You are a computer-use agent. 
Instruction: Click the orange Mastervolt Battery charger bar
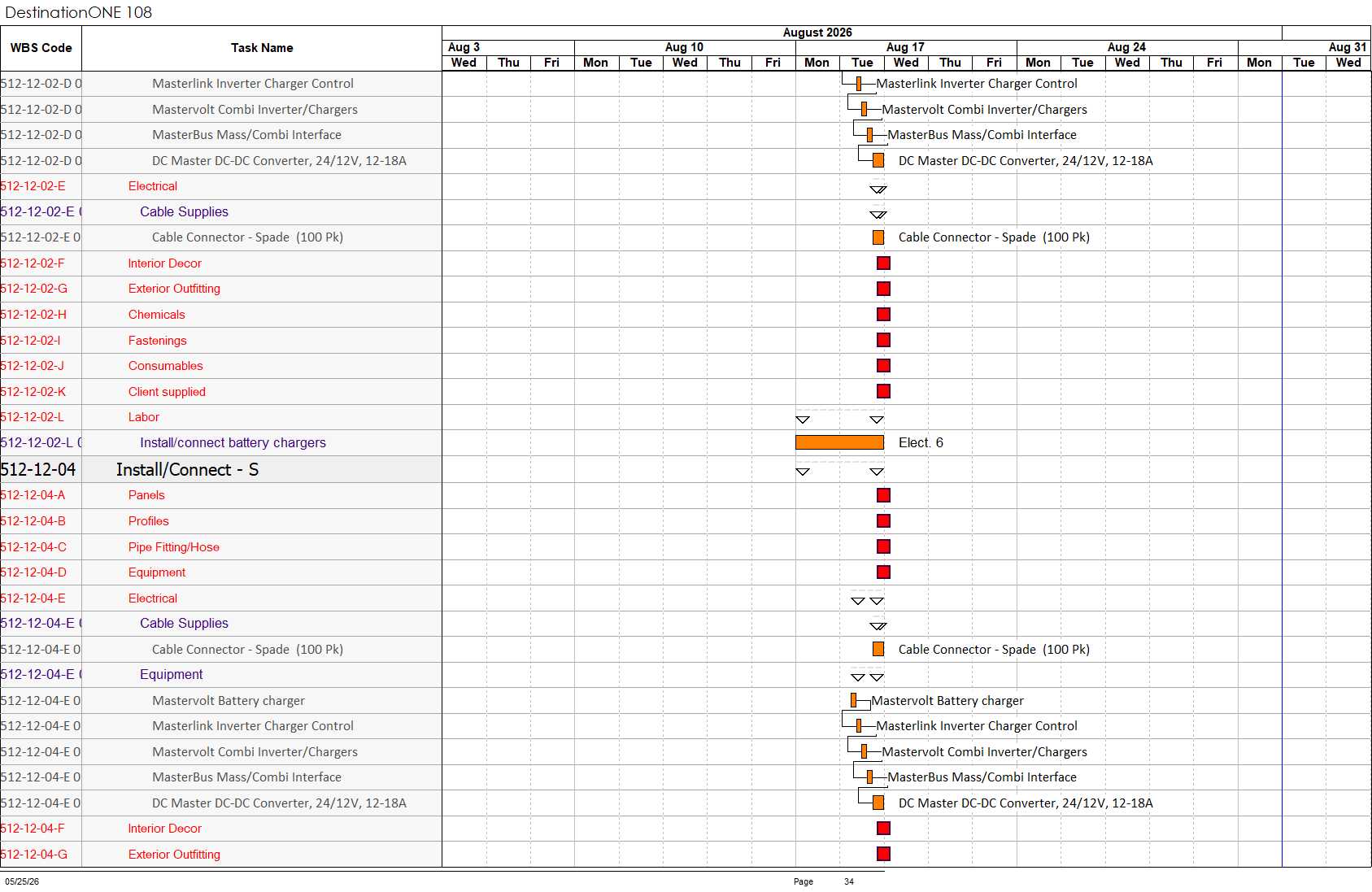pos(853,700)
